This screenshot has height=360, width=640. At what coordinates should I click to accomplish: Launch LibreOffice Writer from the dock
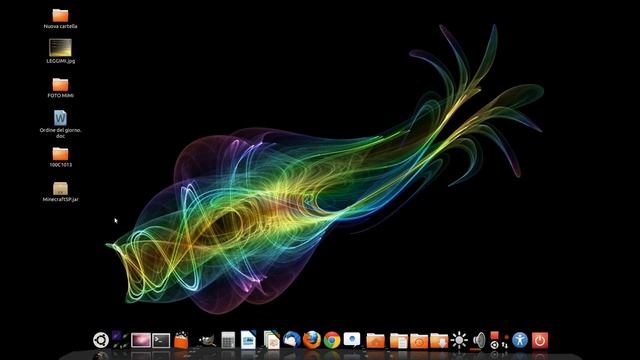pyautogui.click(x=248, y=340)
